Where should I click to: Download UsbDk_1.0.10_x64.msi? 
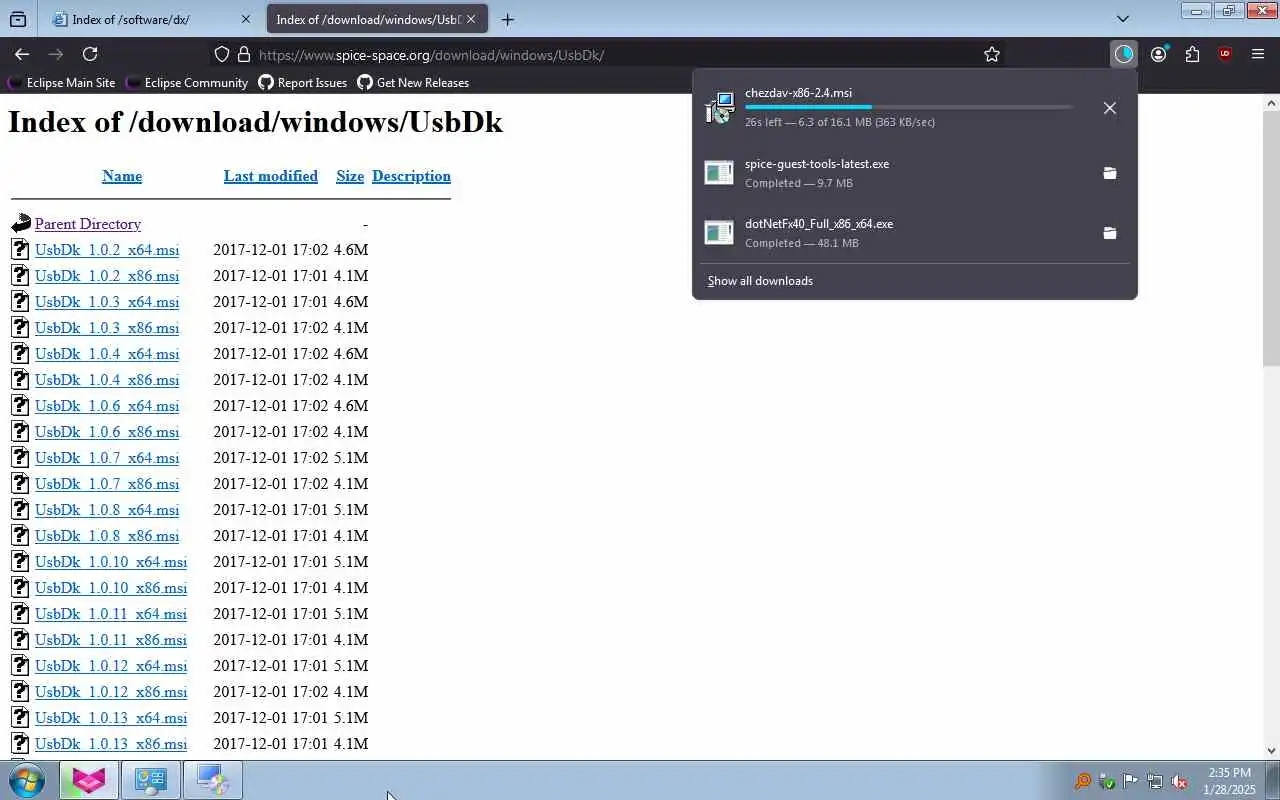111,562
